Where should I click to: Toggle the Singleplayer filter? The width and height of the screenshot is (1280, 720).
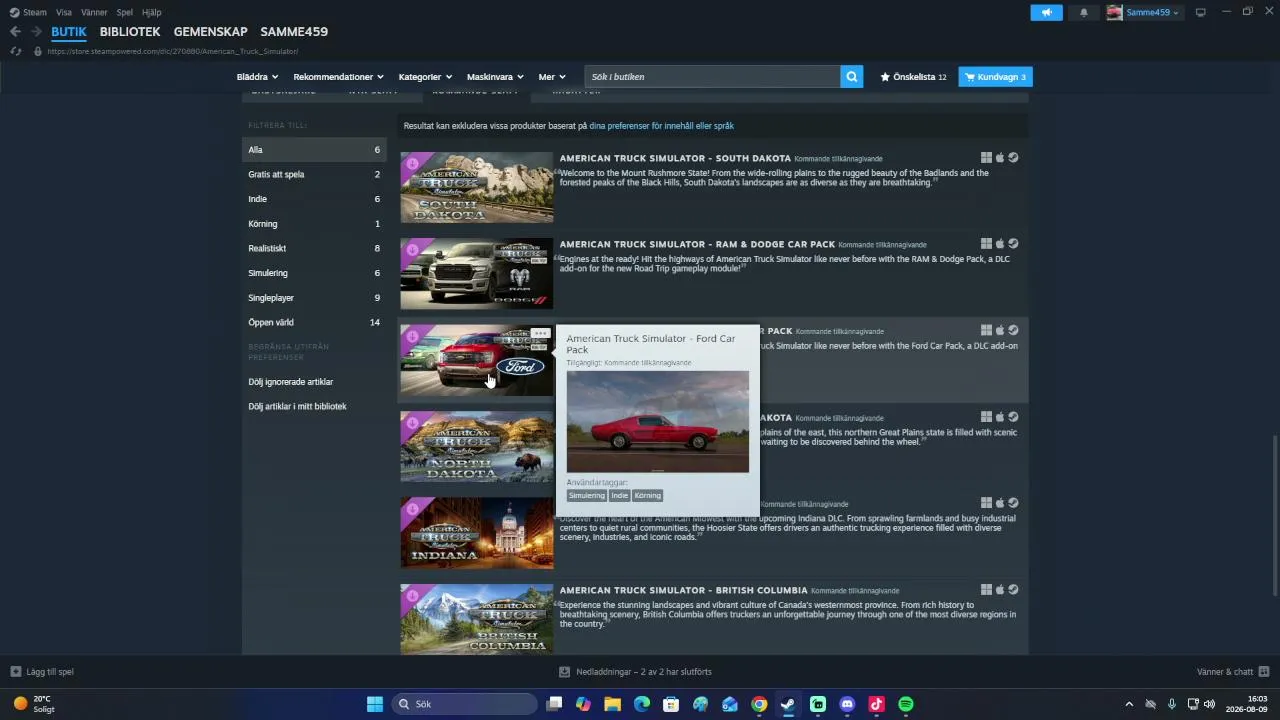coord(314,298)
